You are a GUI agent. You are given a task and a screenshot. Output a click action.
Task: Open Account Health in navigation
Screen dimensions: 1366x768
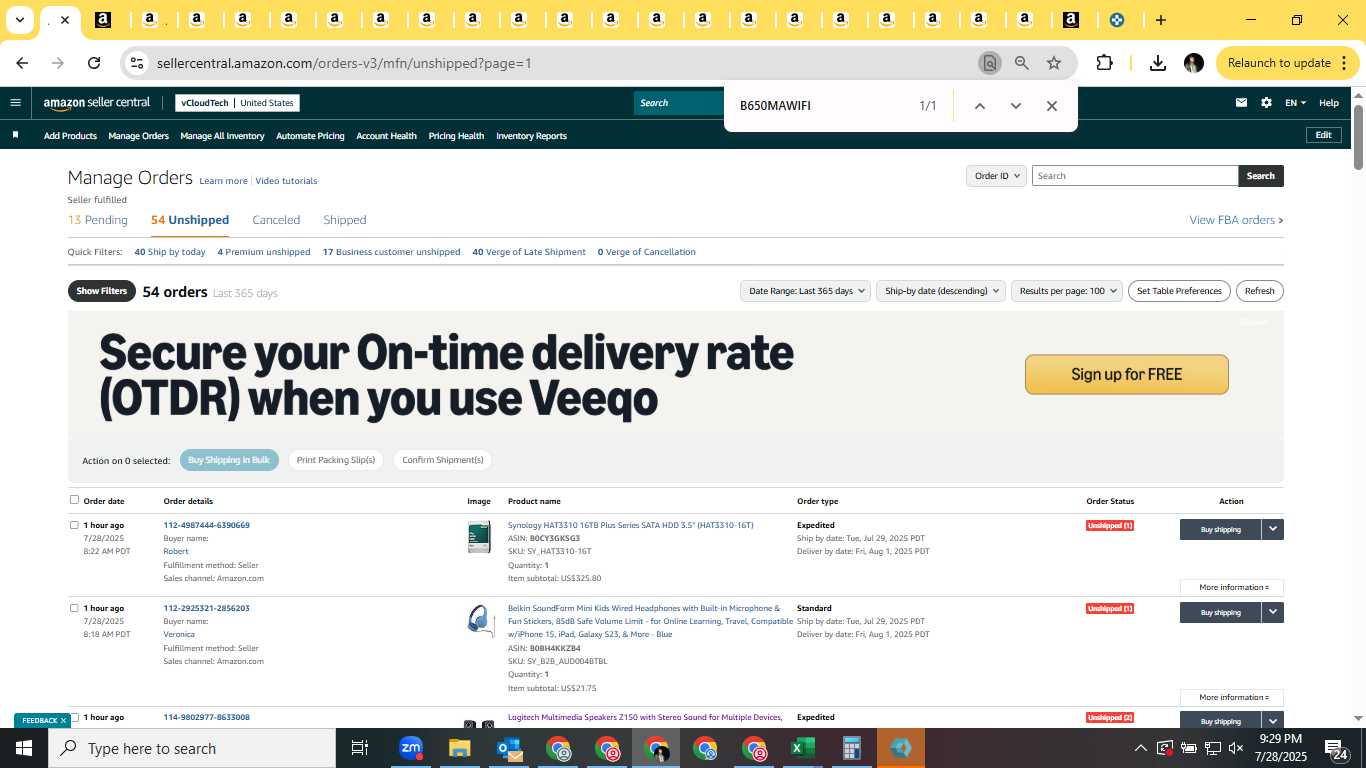(386, 136)
